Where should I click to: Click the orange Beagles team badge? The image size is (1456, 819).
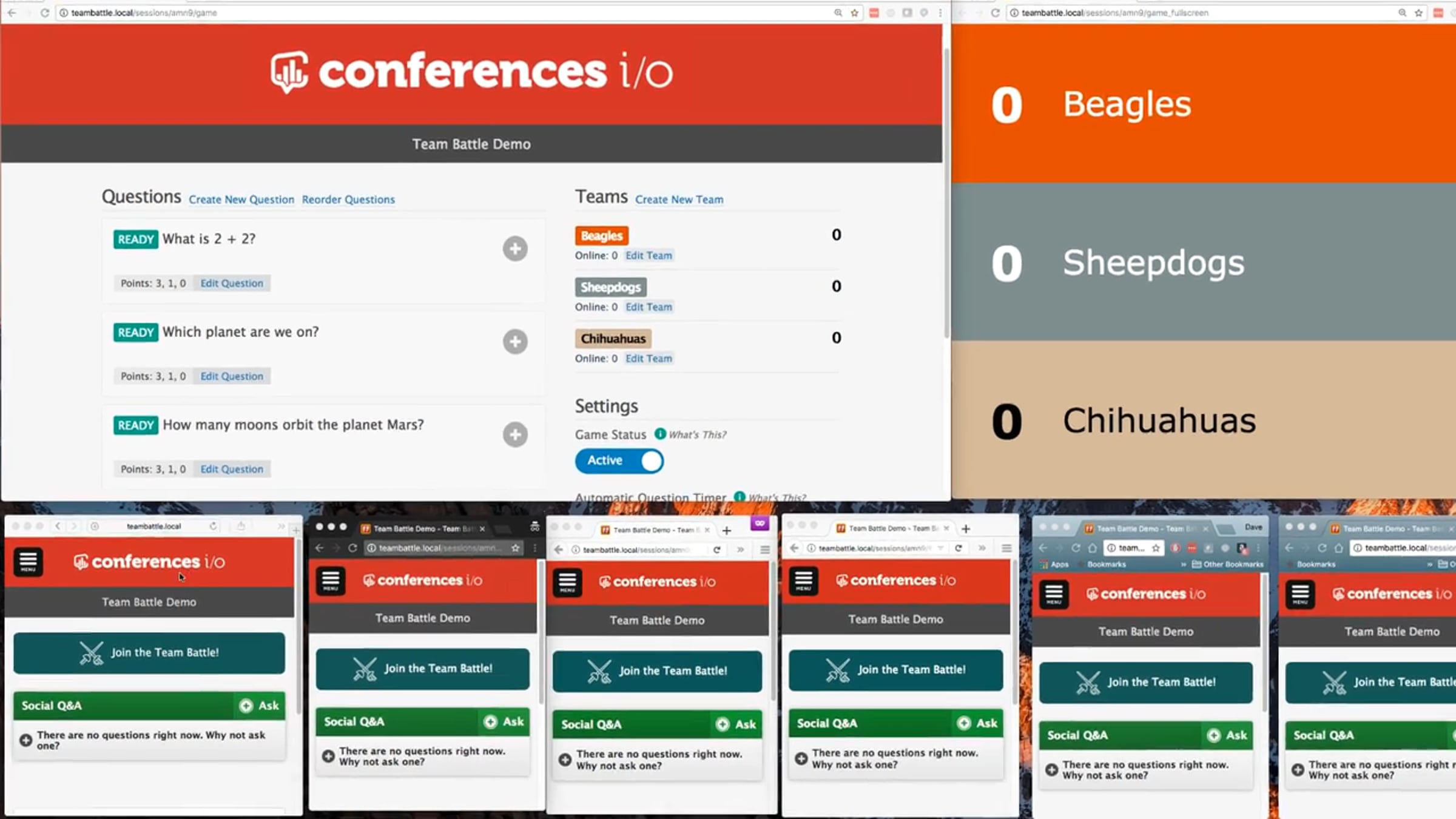[x=602, y=235]
